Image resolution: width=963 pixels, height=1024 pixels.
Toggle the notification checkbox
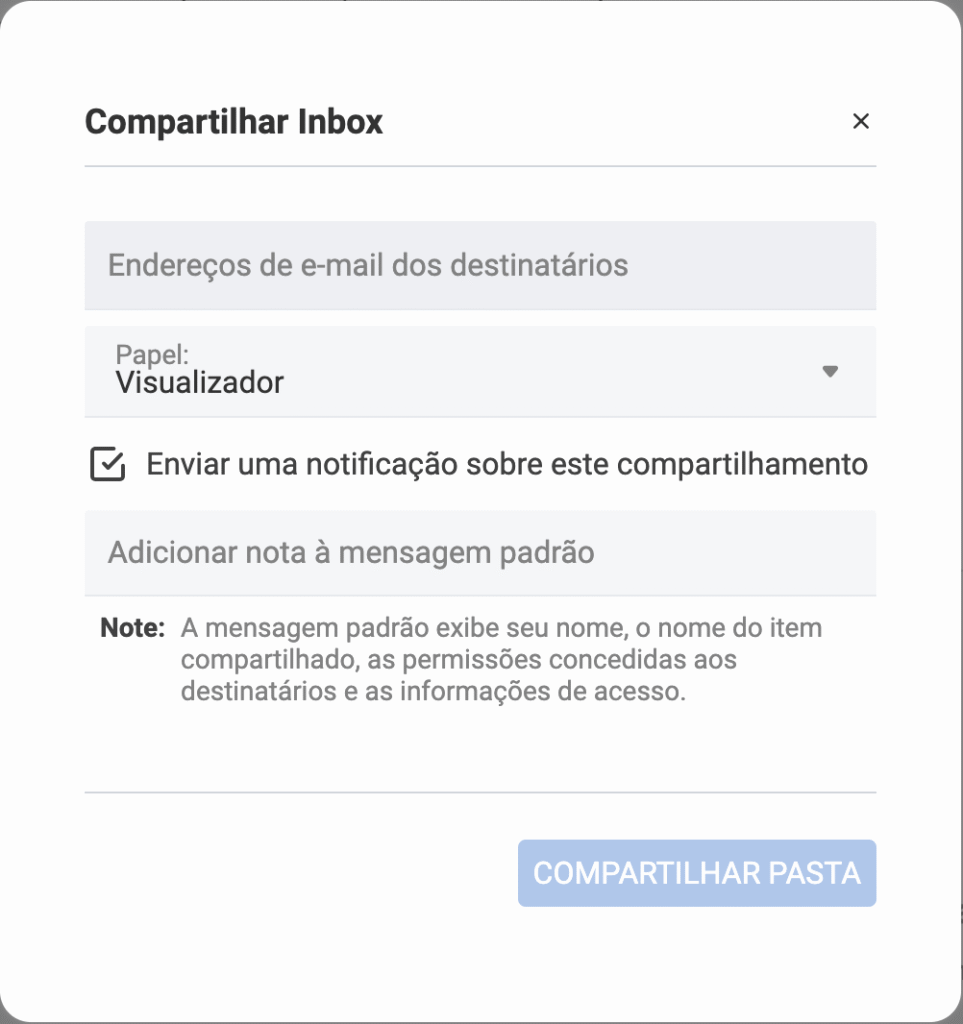108,465
